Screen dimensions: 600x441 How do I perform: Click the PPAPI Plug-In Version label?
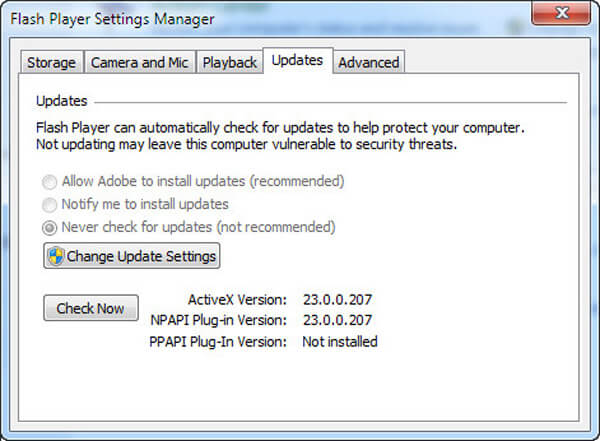(x=218, y=341)
